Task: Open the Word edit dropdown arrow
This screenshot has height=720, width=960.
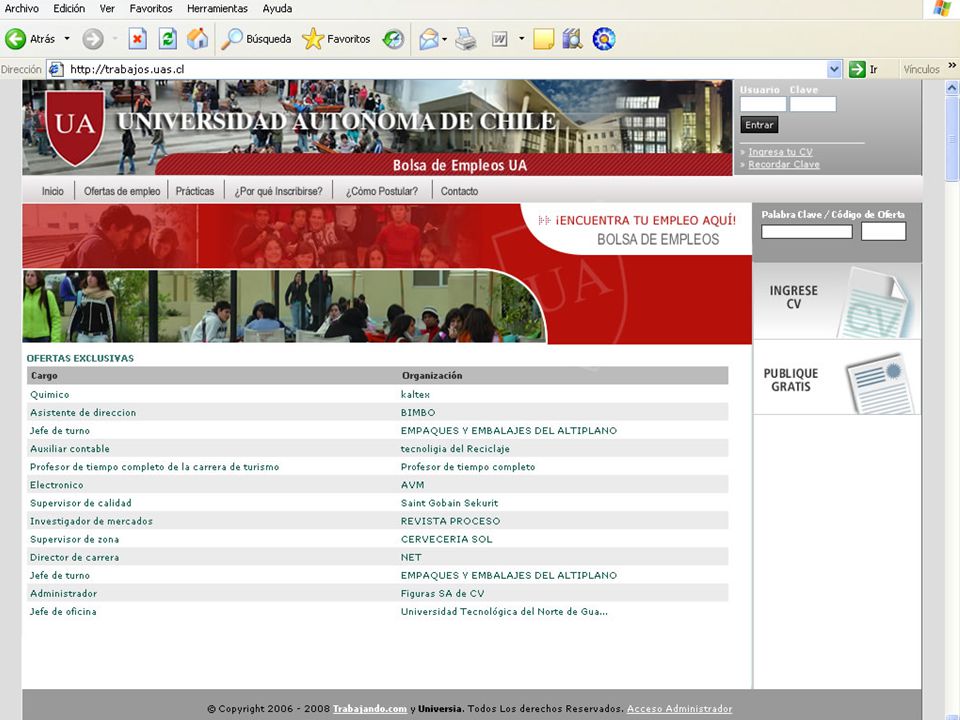Action: click(522, 39)
